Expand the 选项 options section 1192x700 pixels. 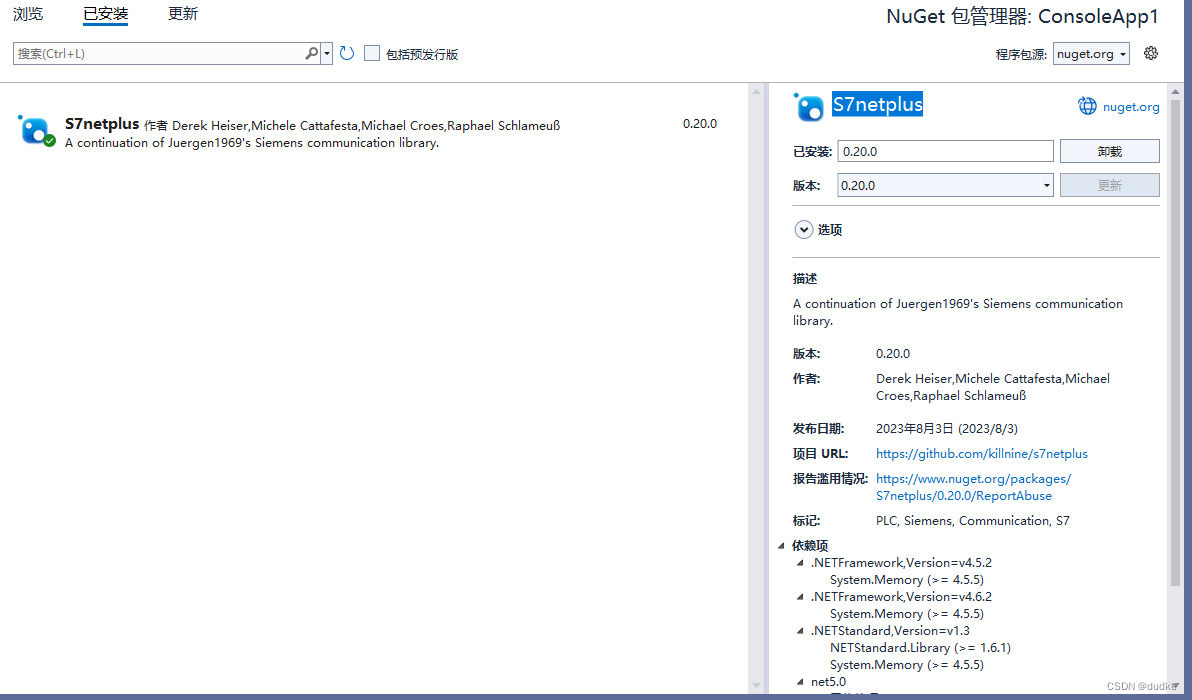click(x=804, y=230)
